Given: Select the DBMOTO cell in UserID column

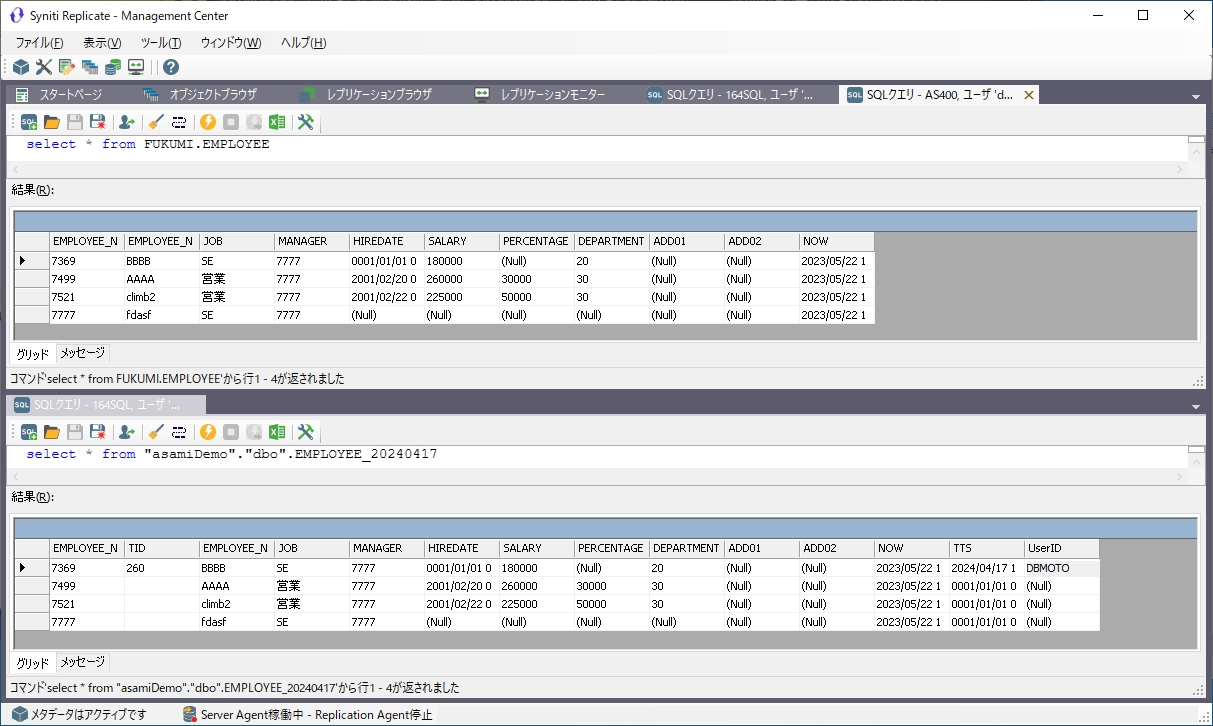Looking at the screenshot, I should (x=1062, y=568).
